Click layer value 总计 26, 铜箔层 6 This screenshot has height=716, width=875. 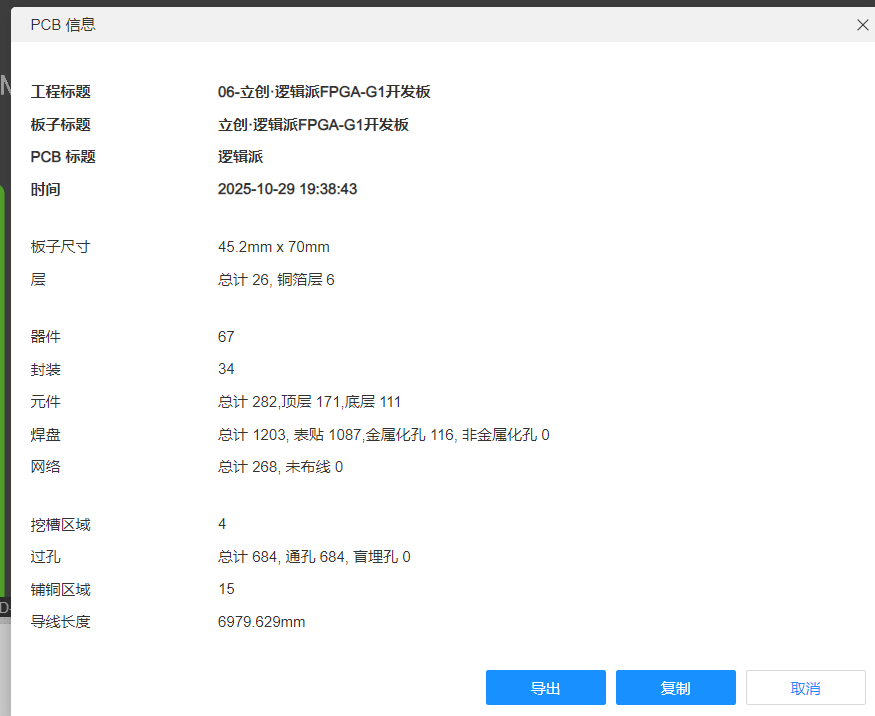pos(276,280)
